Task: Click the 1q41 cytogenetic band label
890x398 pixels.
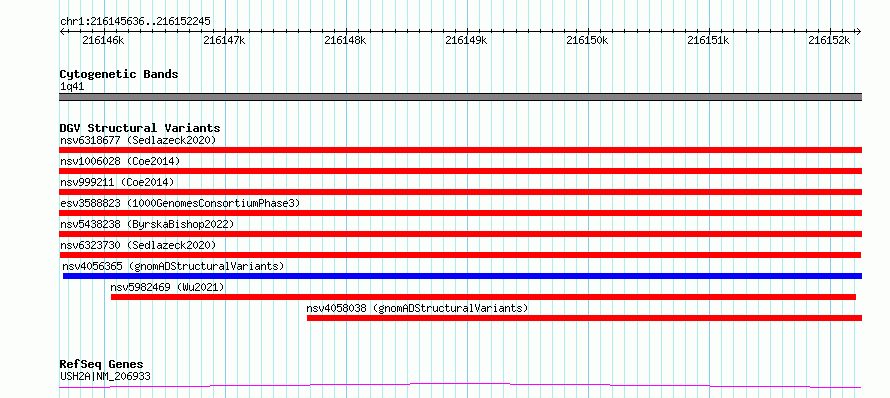Action: [x=72, y=87]
